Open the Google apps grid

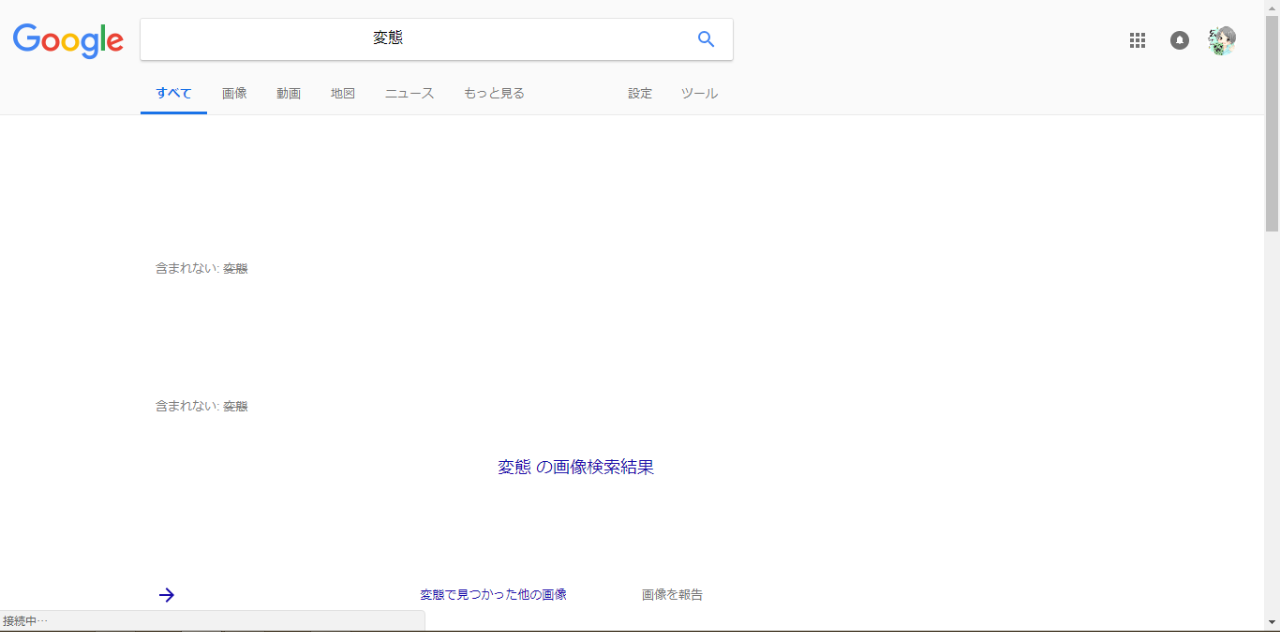1137,40
